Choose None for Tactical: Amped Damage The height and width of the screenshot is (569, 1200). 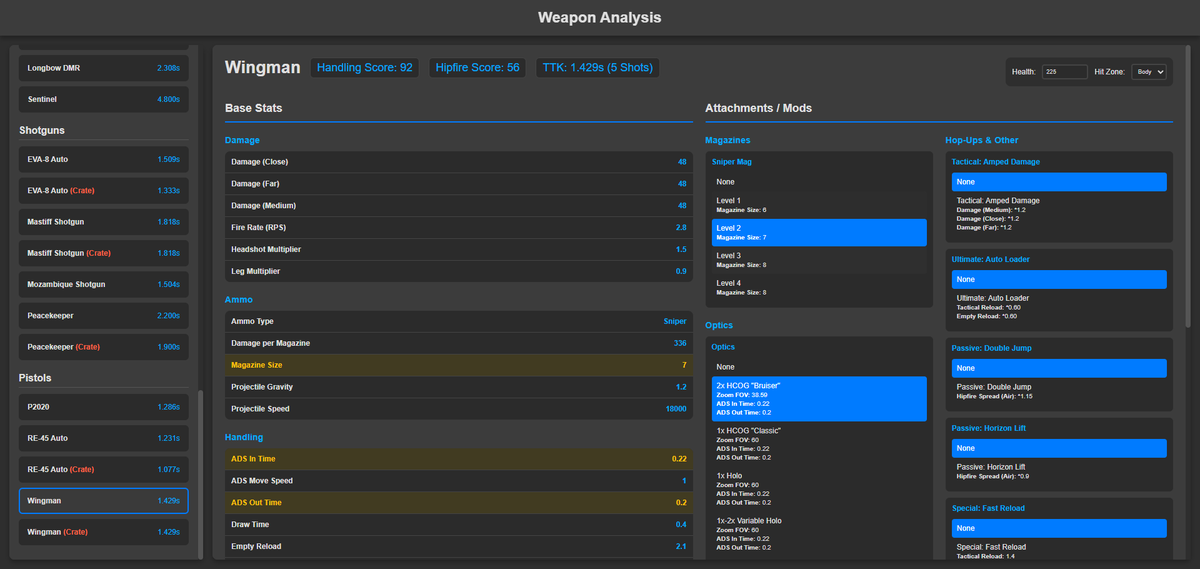point(1059,182)
